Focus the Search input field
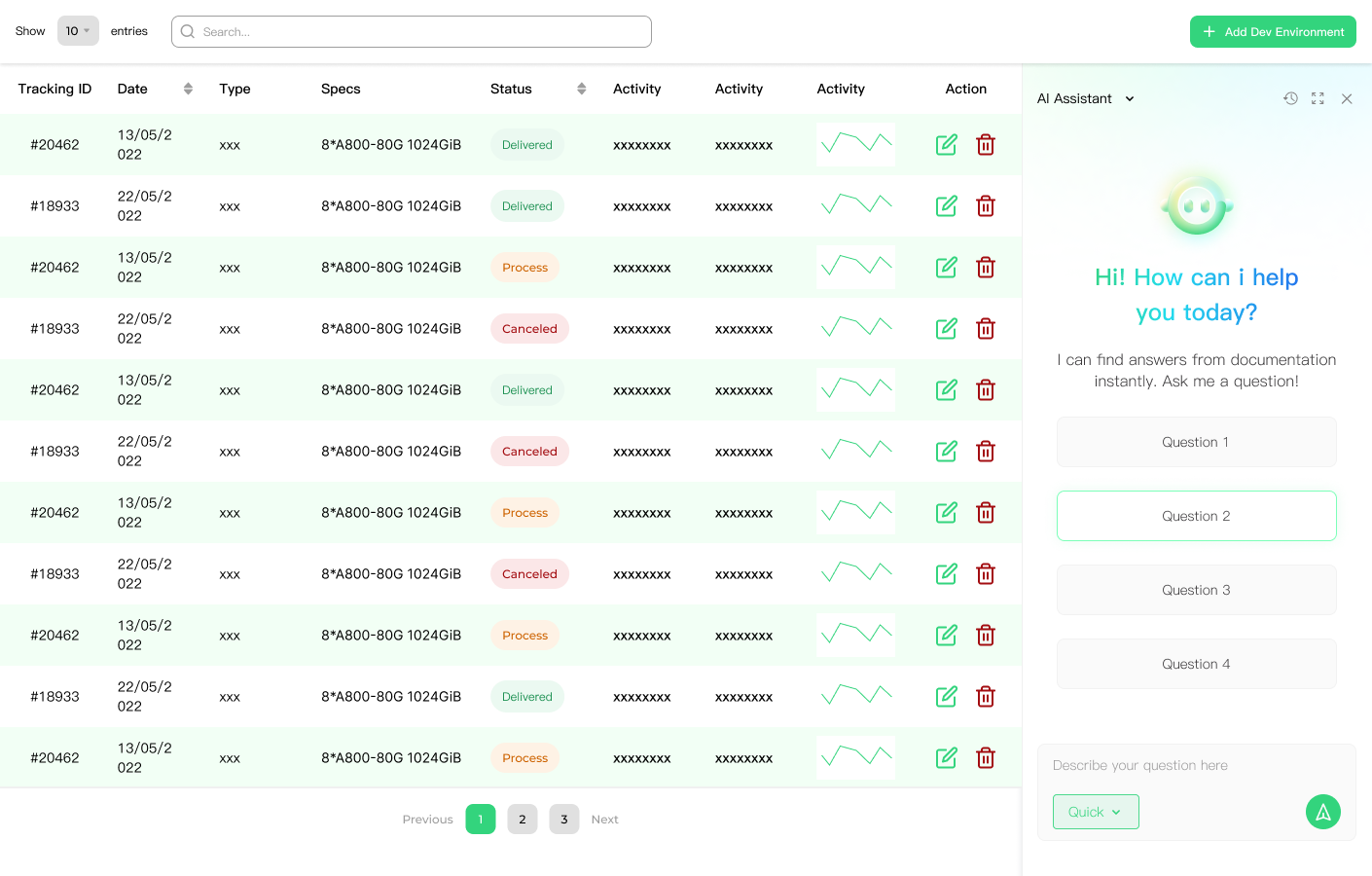The width and height of the screenshot is (1372, 876). tap(412, 31)
